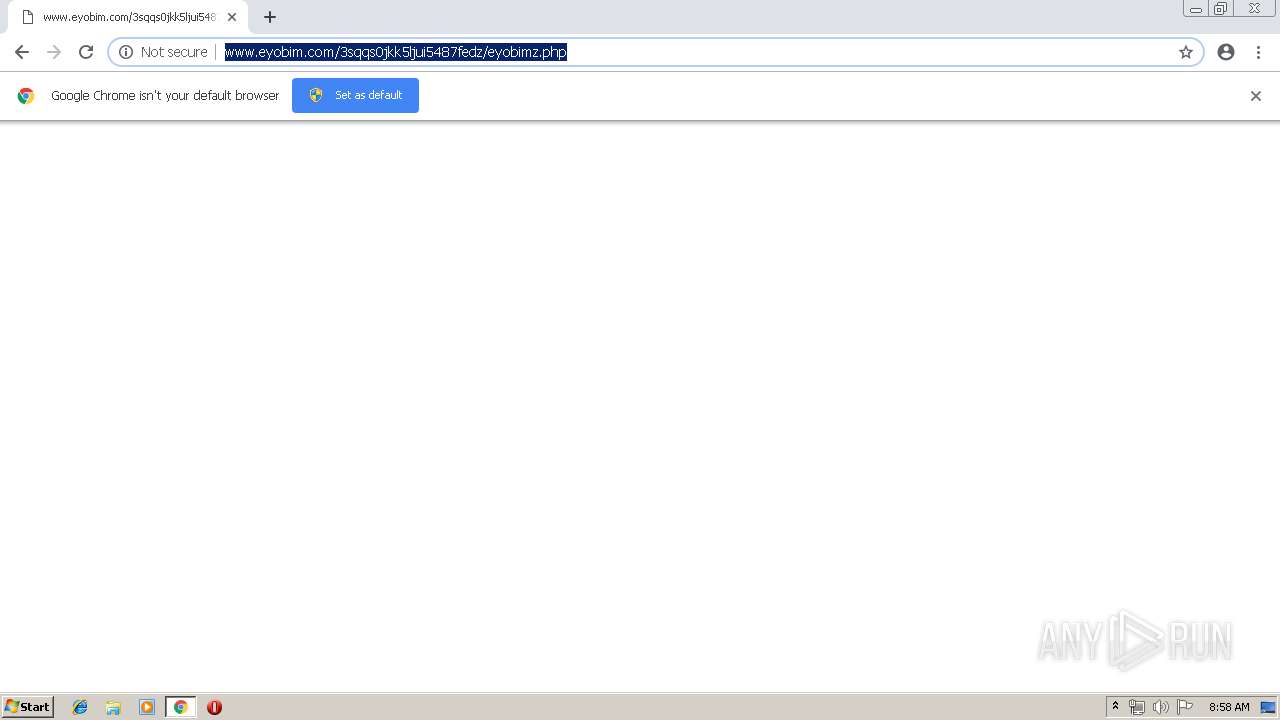Select Chrome window in taskbar
The width and height of the screenshot is (1280, 720).
180,707
